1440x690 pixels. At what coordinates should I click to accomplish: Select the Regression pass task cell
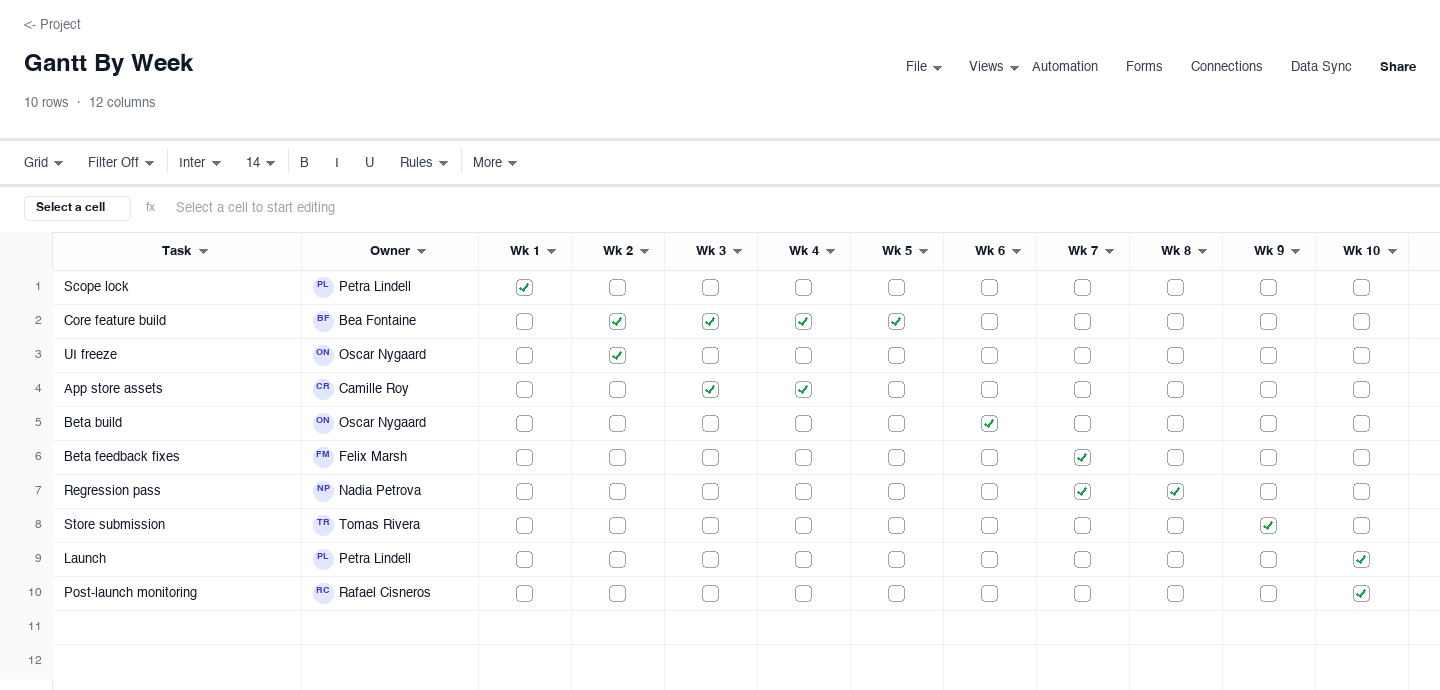click(177, 491)
